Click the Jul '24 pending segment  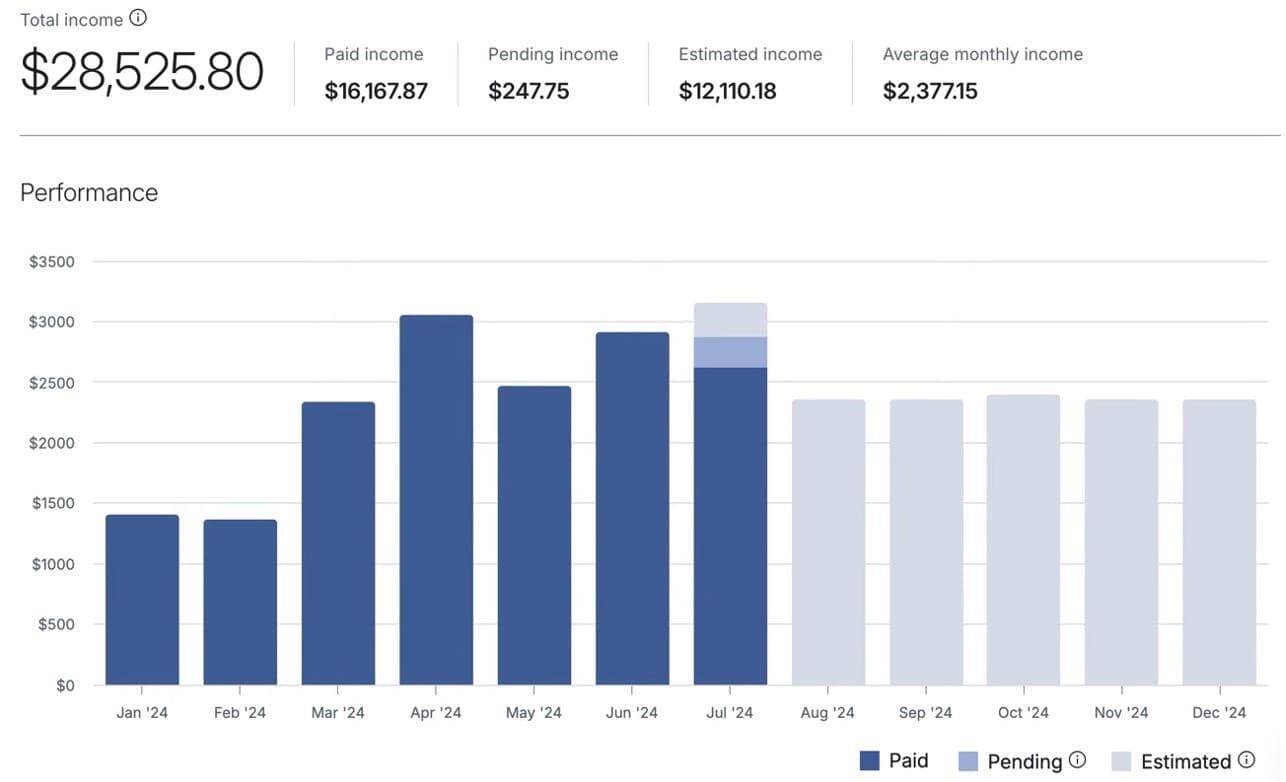730,352
